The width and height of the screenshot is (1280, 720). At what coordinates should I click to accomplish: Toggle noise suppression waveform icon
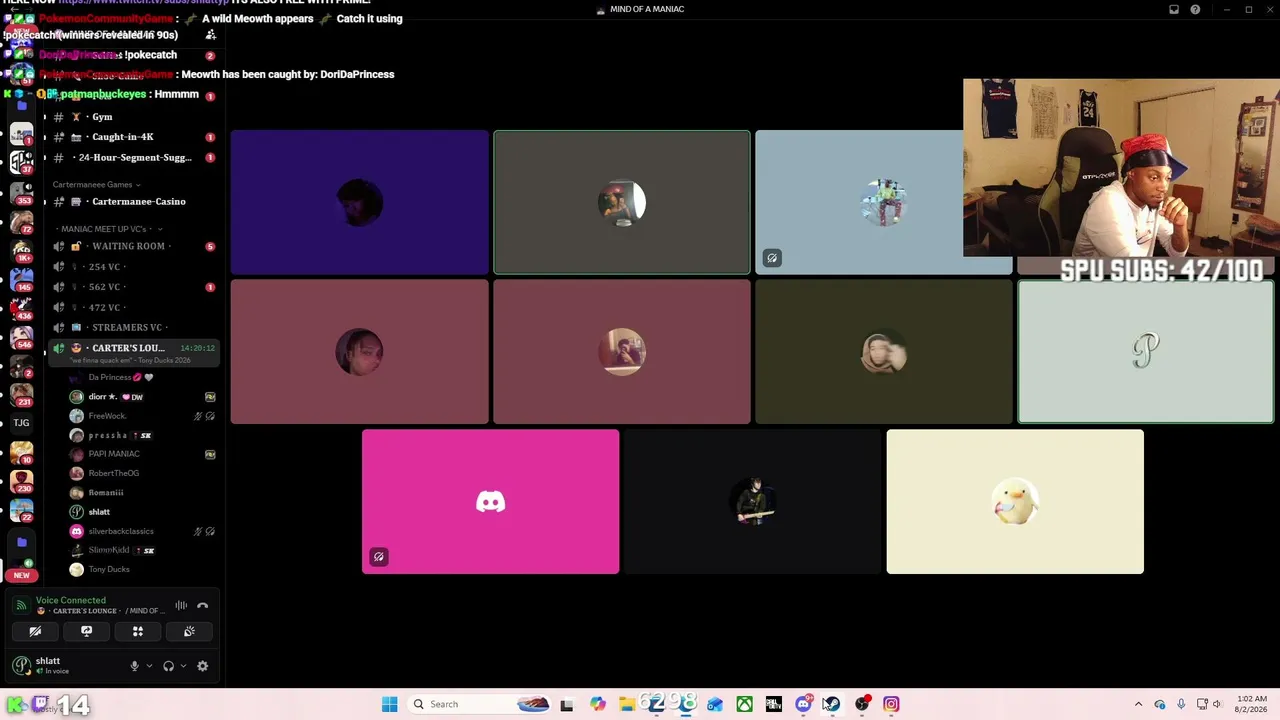click(181, 605)
